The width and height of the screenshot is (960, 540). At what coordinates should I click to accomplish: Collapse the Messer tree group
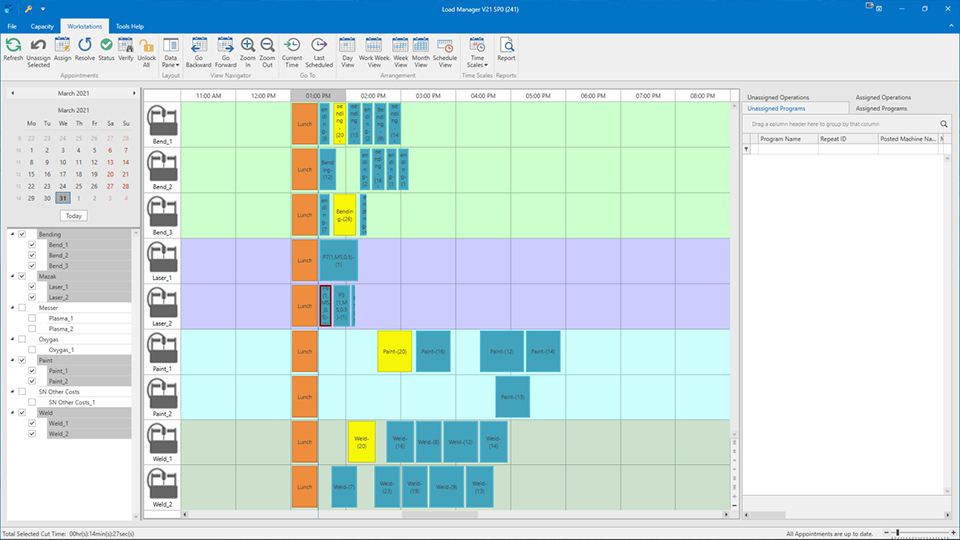12,308
